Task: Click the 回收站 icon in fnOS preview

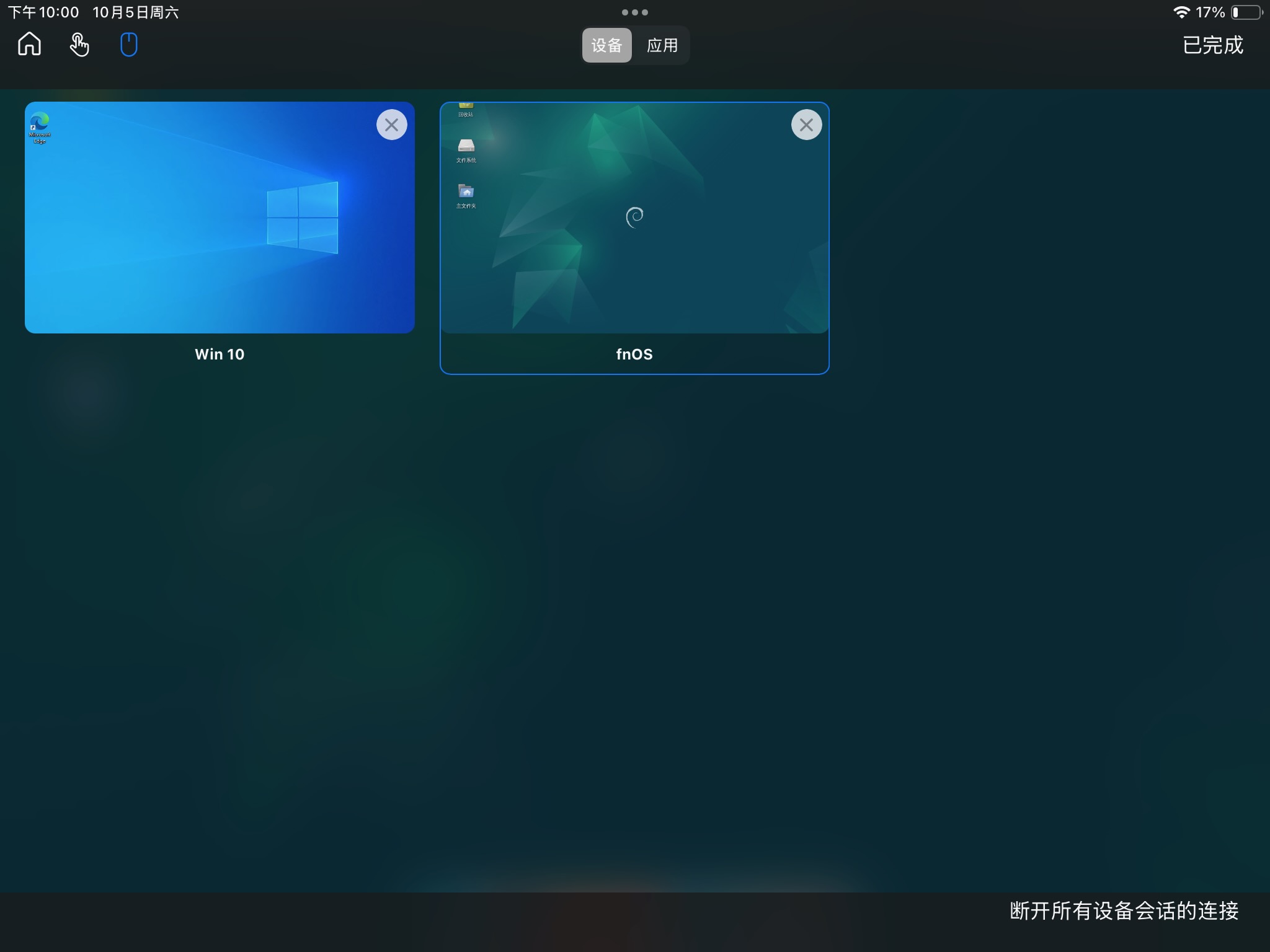Action: point(466,107)
